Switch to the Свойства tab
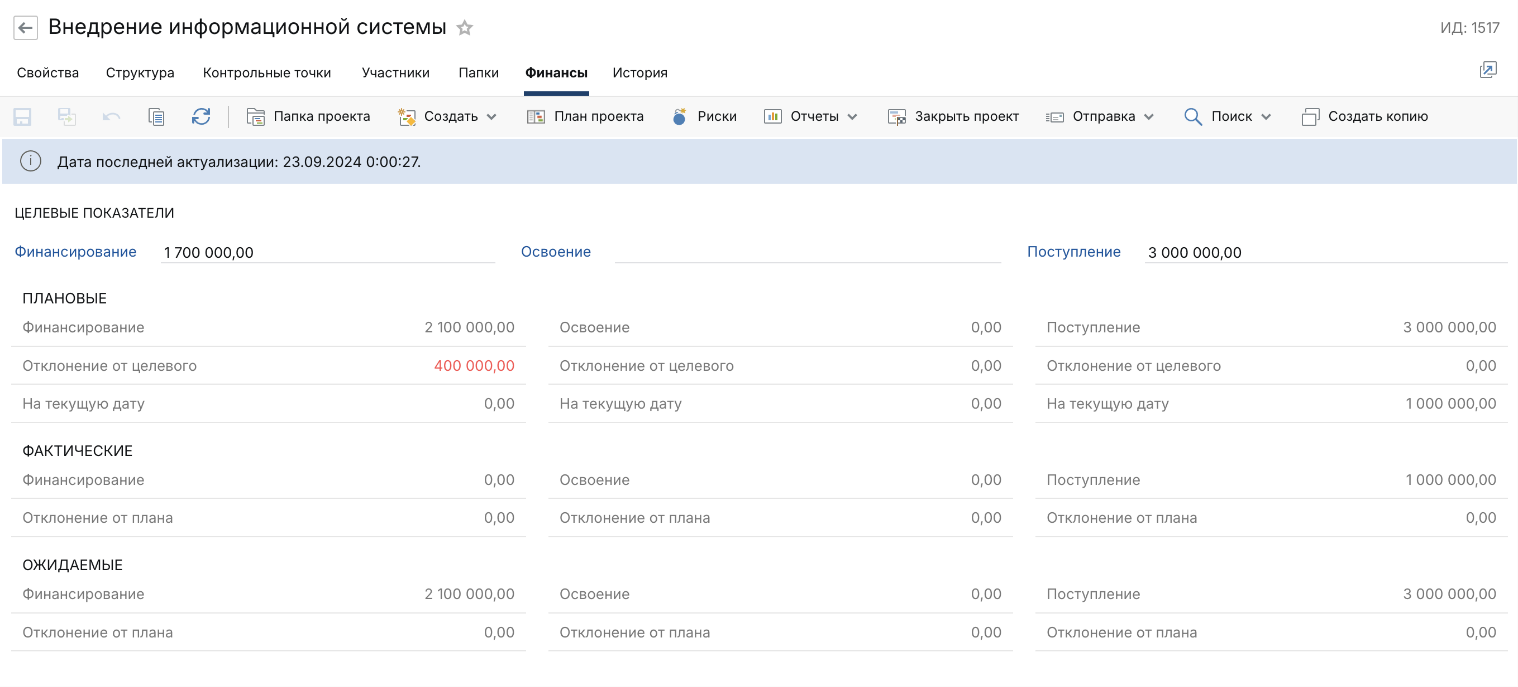This screenshot has width=1518, height=687. pos(48,73)
